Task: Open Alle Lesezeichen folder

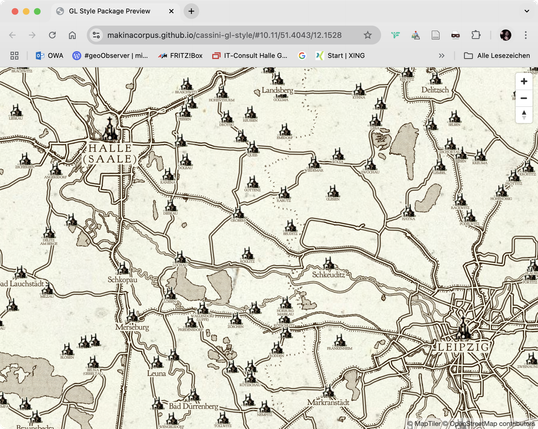Action: pyautogui.click(x=497, y=56)
